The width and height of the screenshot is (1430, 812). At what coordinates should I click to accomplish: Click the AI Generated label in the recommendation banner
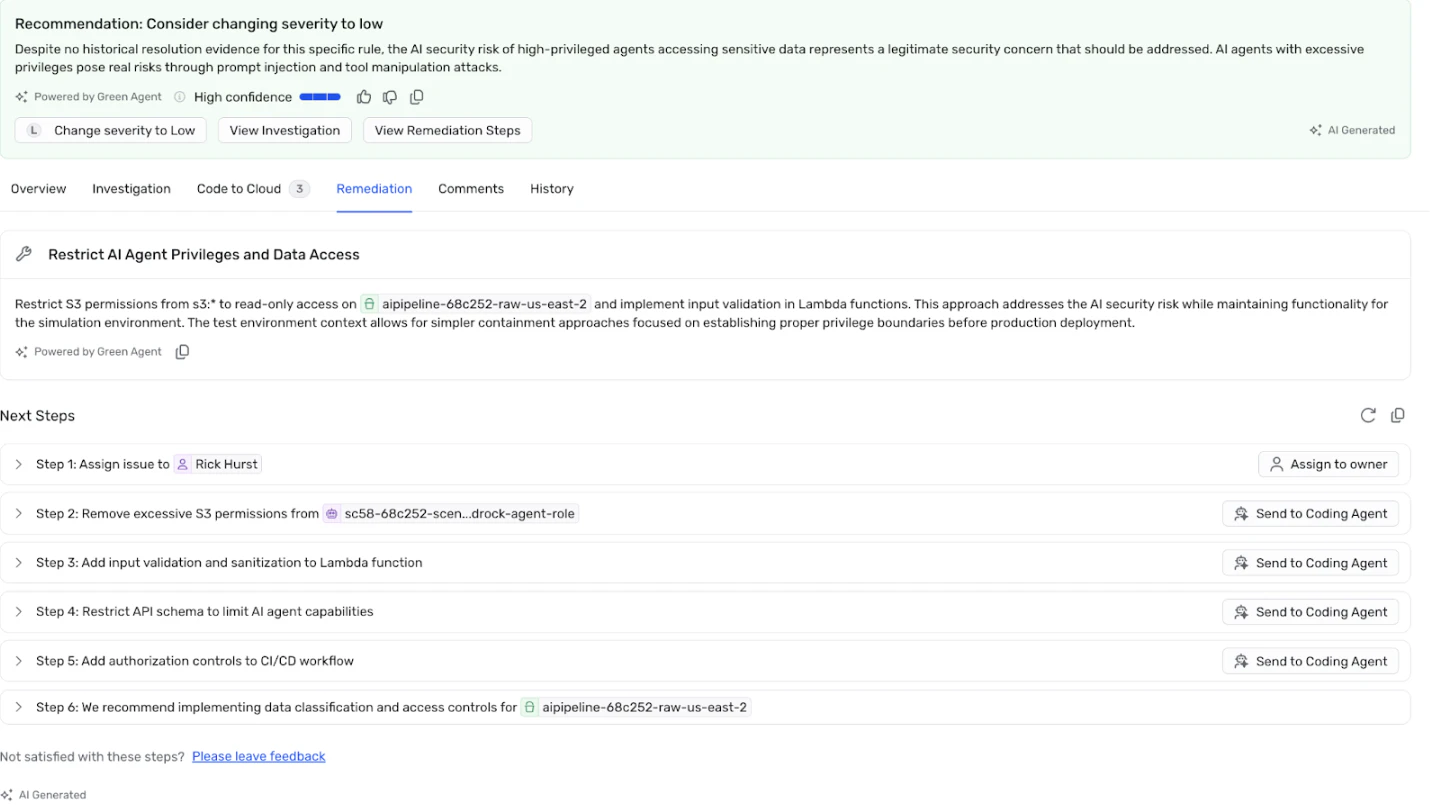(x=1352, y=130)
